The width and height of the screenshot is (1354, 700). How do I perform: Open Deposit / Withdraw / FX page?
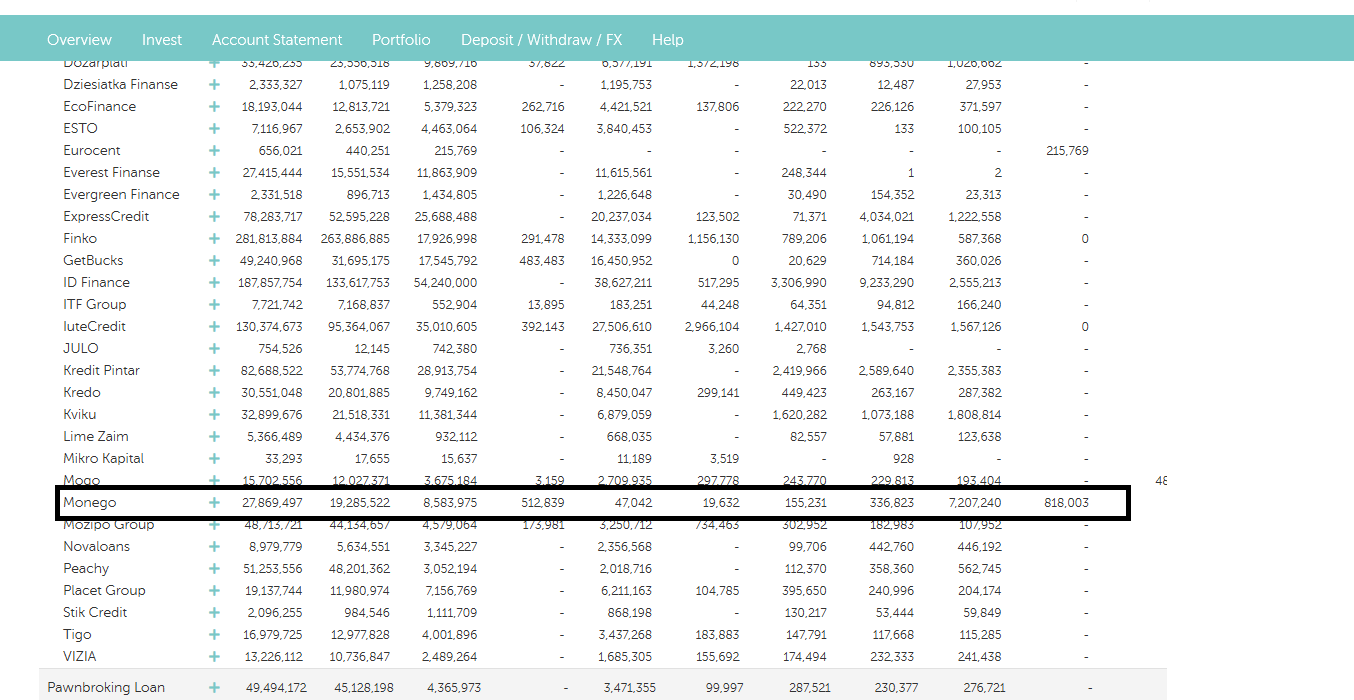click(x=541, y=40)
